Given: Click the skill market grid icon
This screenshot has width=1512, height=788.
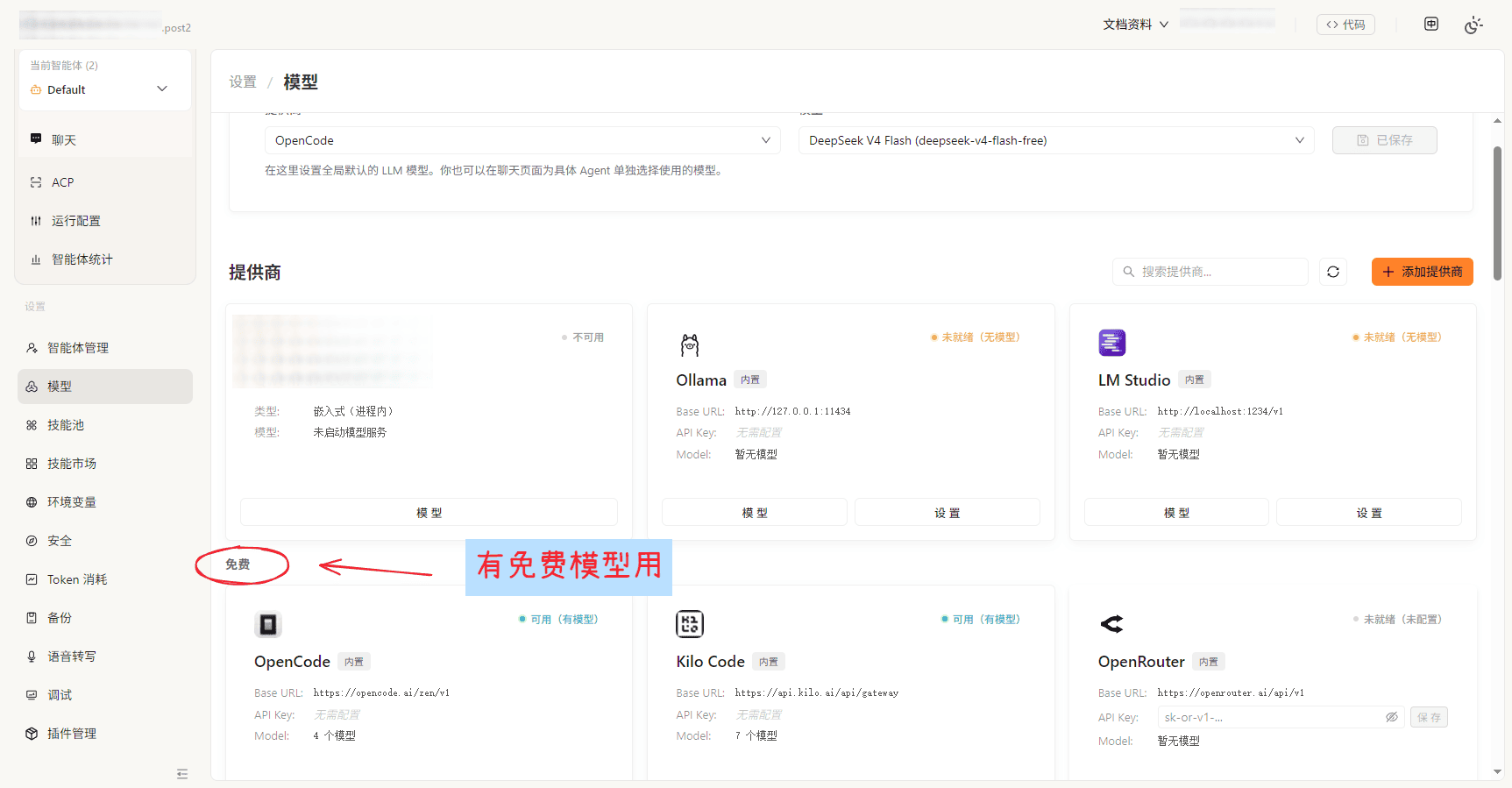Looking at the screenshot, I should [x=32, y=464].
